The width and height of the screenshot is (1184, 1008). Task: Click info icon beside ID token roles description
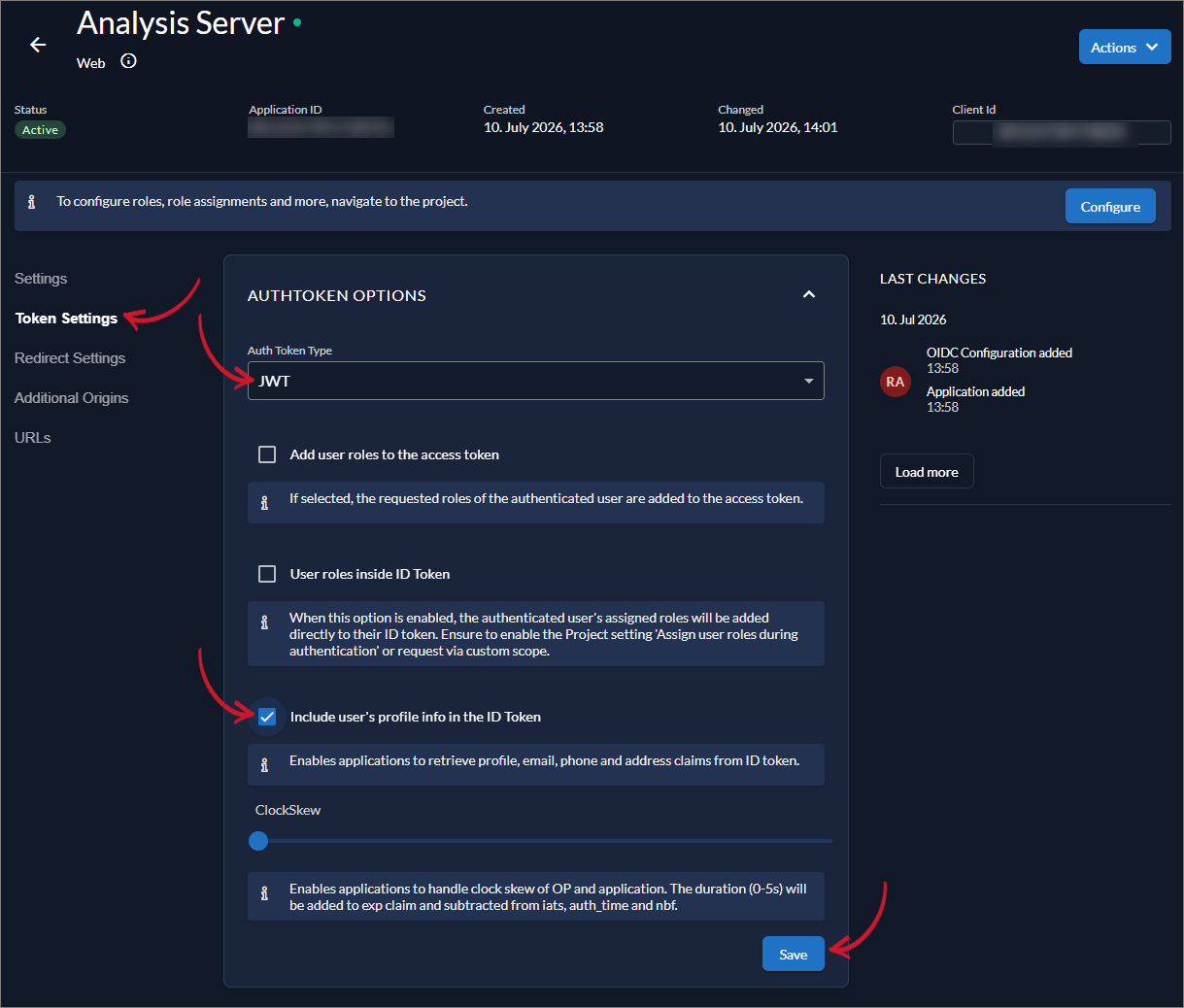[264, 622]
